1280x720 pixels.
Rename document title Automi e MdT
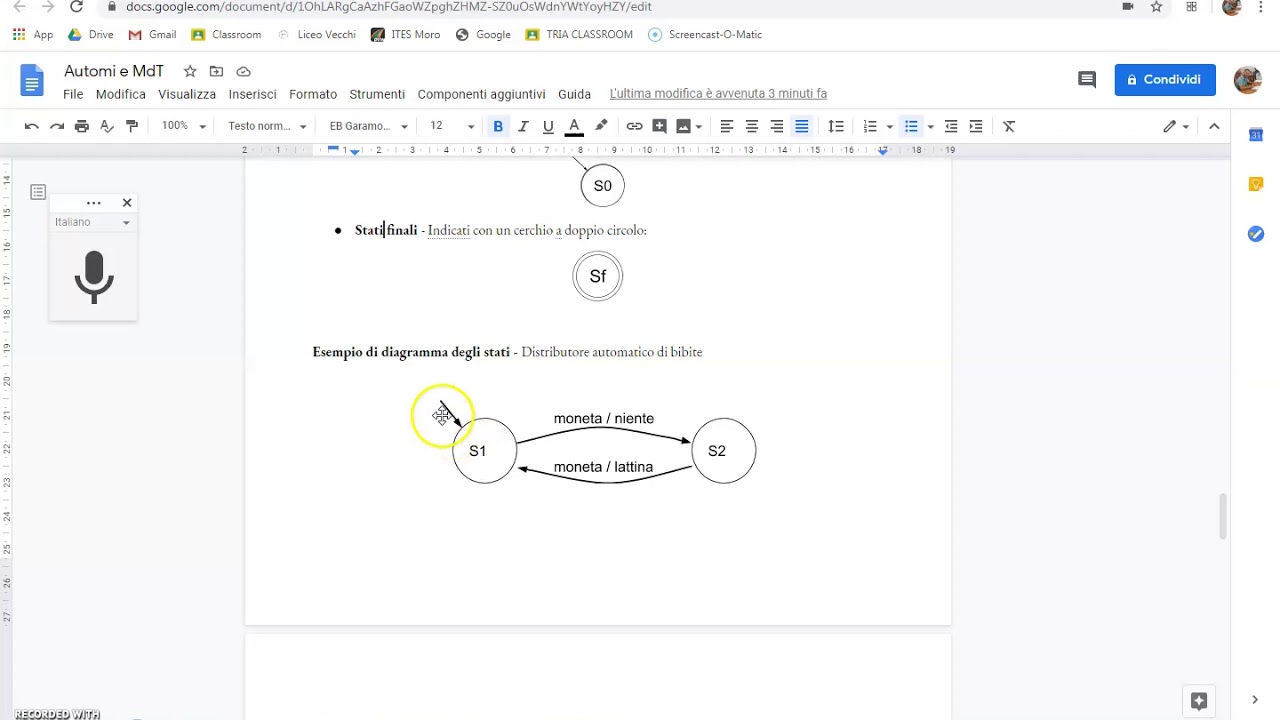tap(114, 71)
